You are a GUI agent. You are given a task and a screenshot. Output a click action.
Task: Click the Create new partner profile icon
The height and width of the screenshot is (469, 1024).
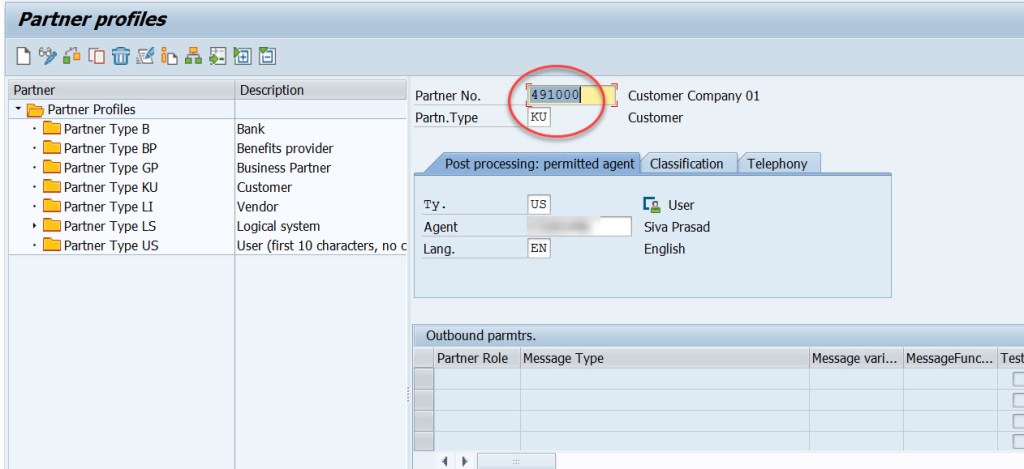pyautogui.click(x=23, y=56)
